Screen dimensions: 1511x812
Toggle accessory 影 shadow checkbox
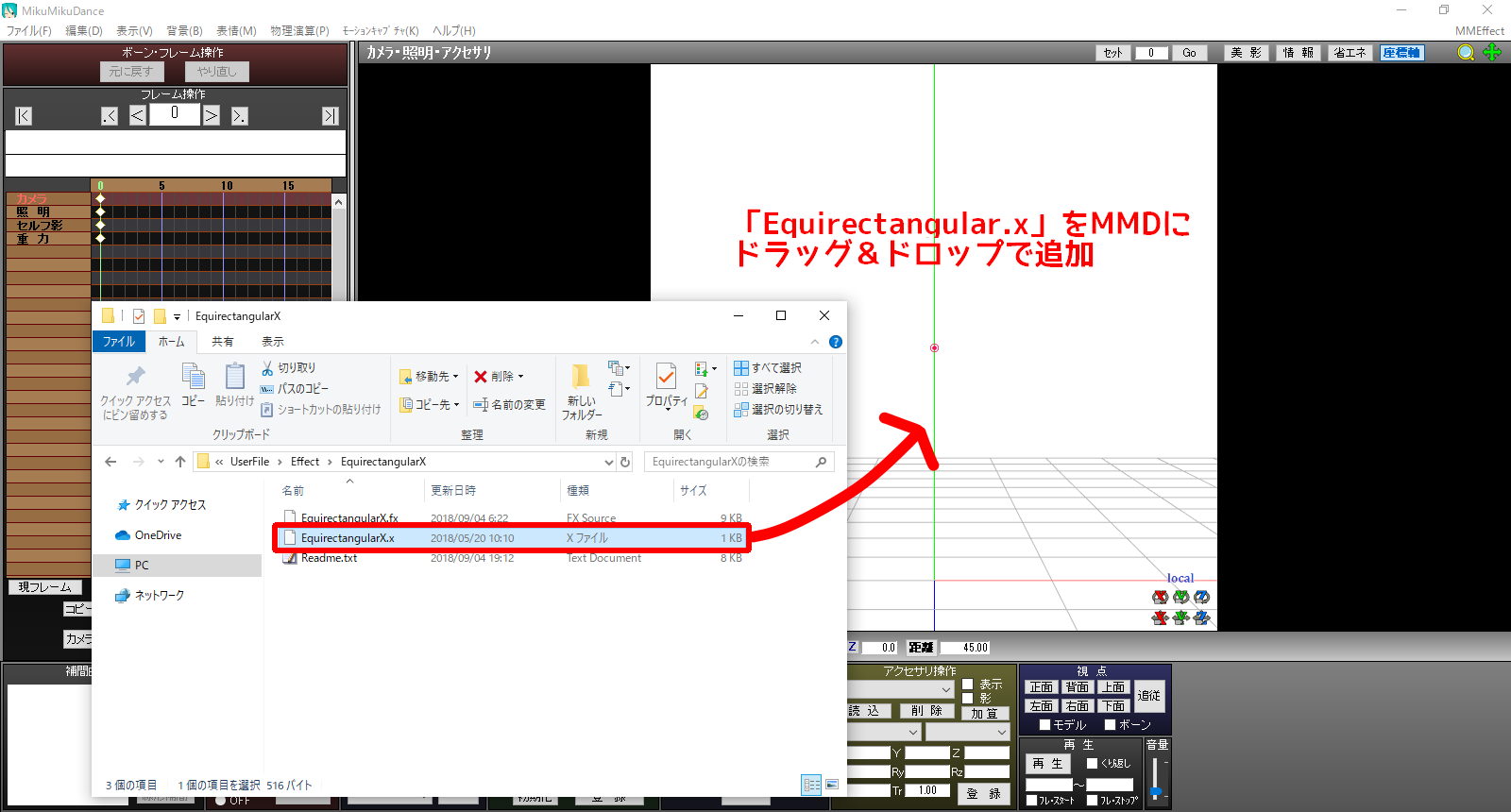pos(968,699)
